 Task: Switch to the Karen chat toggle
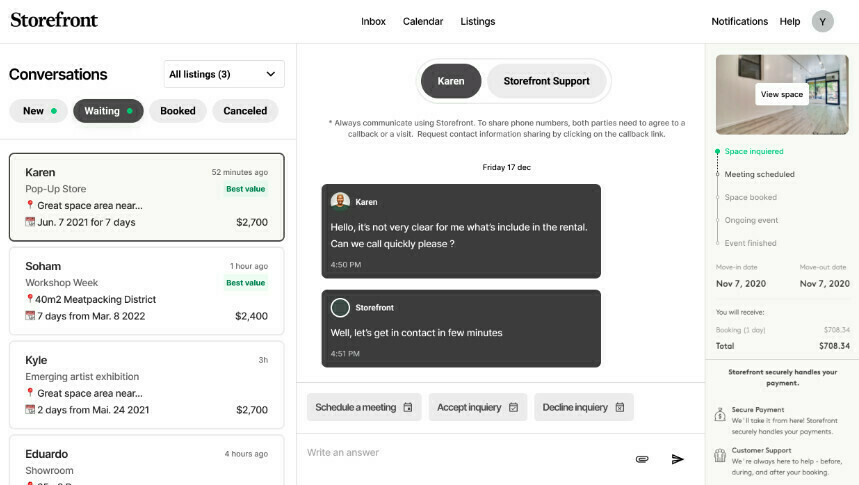pyautogui.click(x=451, y=81)
